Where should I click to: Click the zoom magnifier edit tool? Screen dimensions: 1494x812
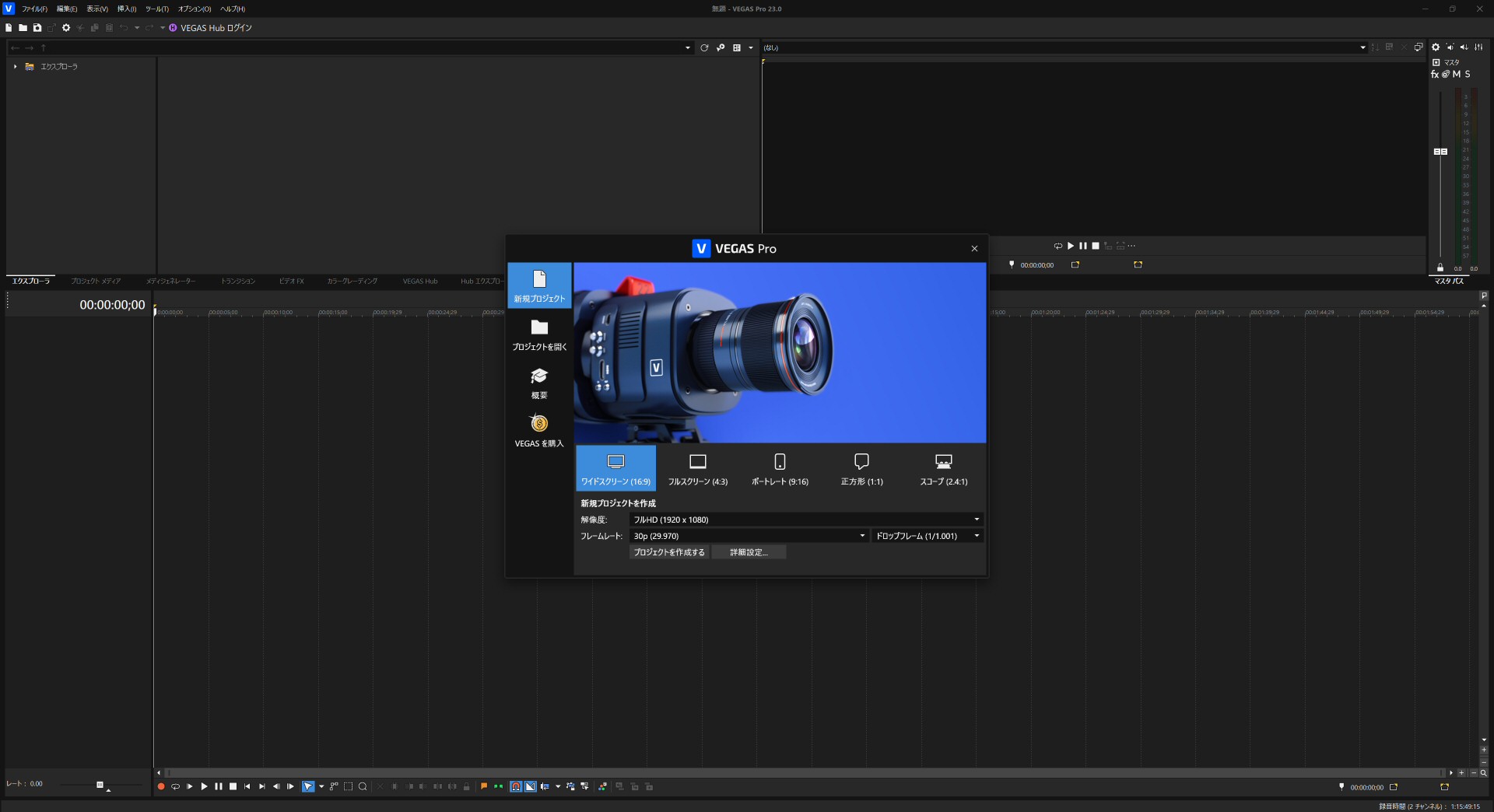(363, 786)
